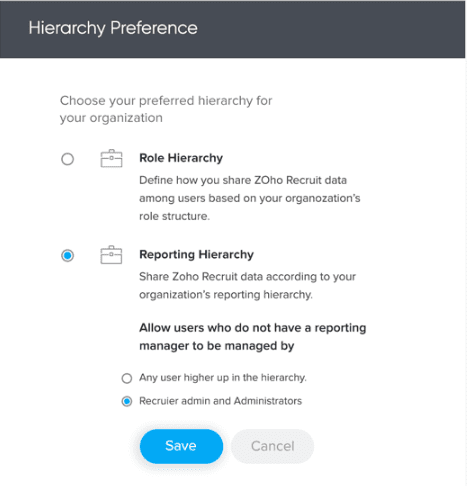The height and width of the screenshot is (486, 468).
Task: Click 'Choose your preferred hierarchy' intro text
Action: [x=166, y=109]
